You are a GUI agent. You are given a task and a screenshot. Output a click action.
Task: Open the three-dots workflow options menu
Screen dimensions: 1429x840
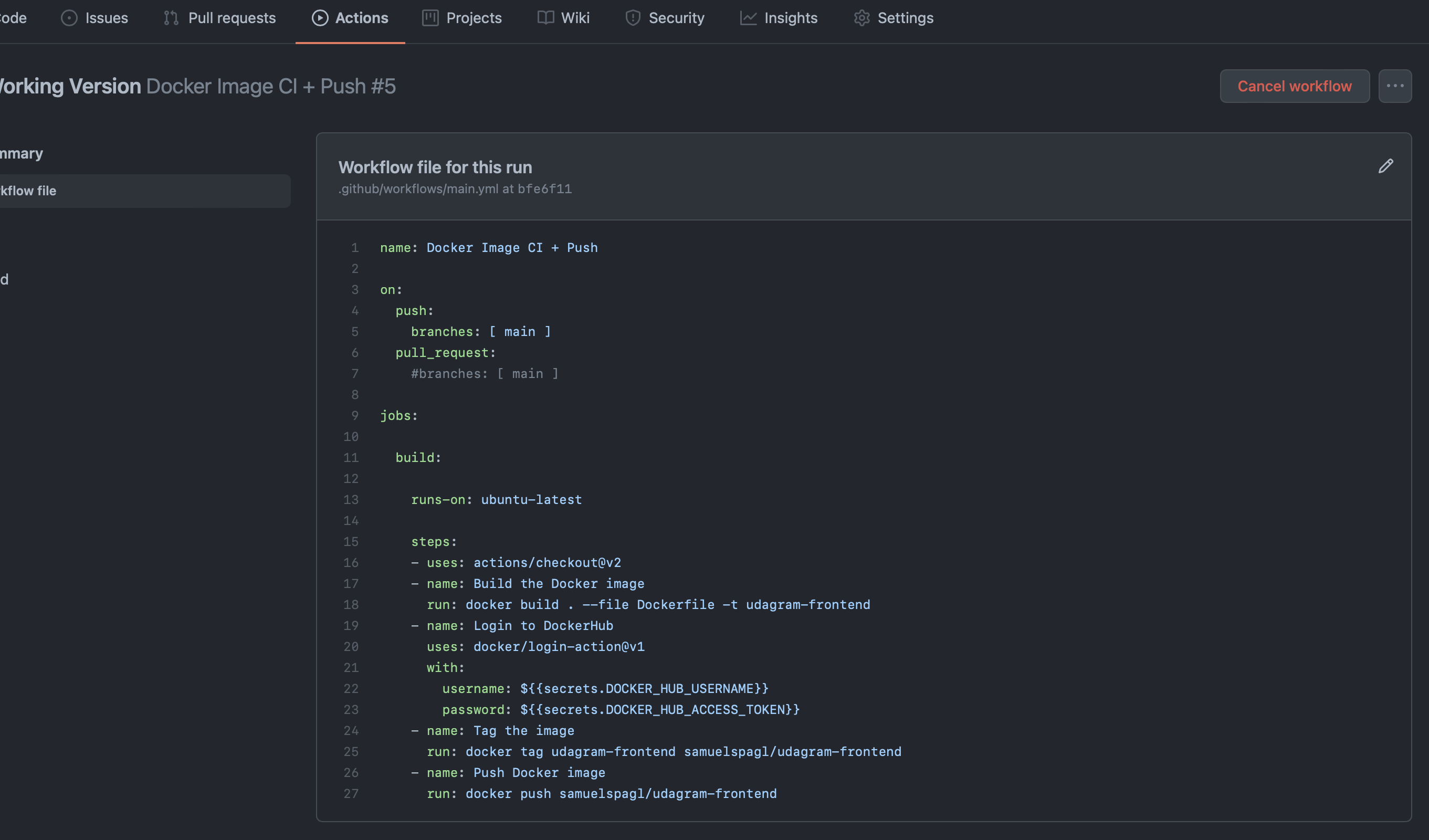point(1394,86)
